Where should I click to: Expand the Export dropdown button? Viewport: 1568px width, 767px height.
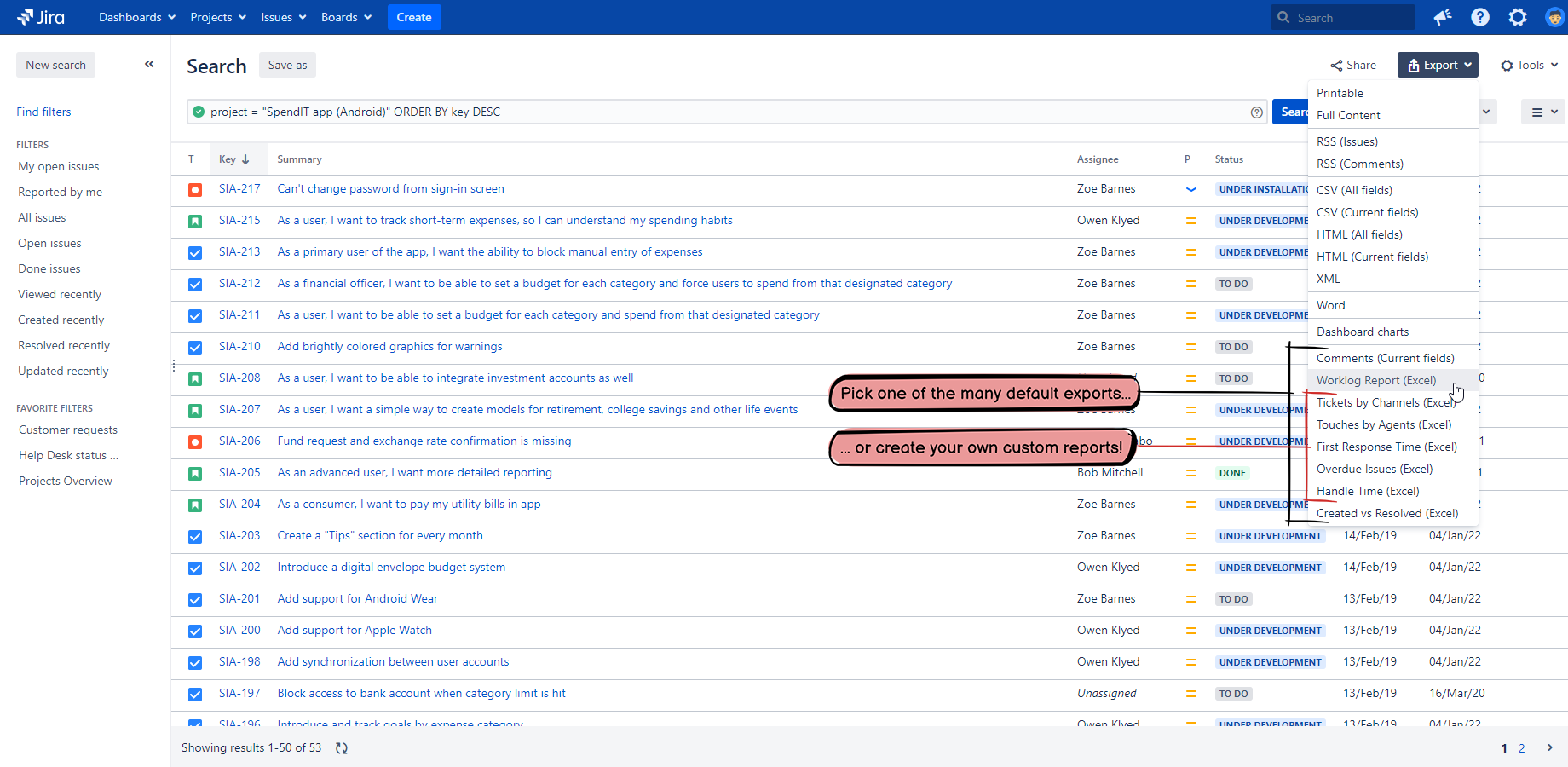tap(1438, 65)
